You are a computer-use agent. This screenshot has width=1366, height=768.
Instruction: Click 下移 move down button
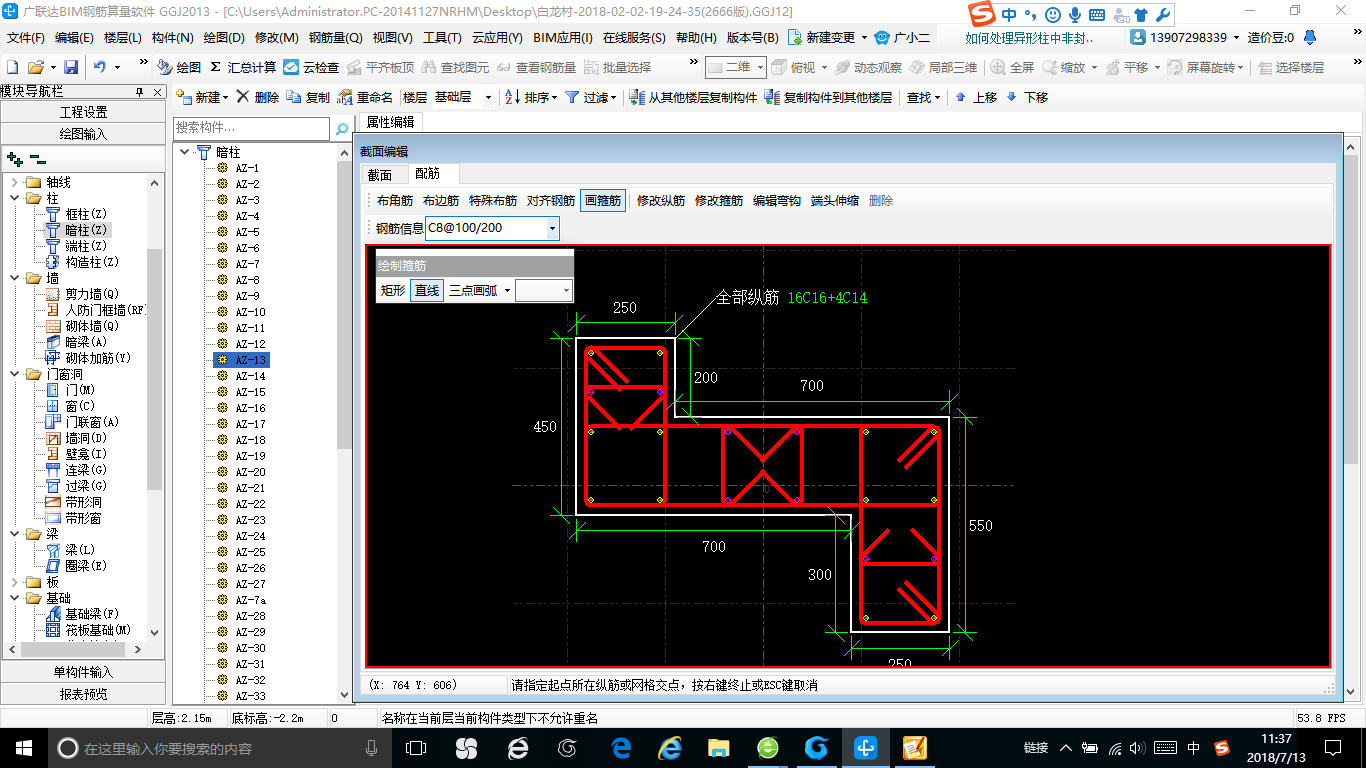[1027, 97]
